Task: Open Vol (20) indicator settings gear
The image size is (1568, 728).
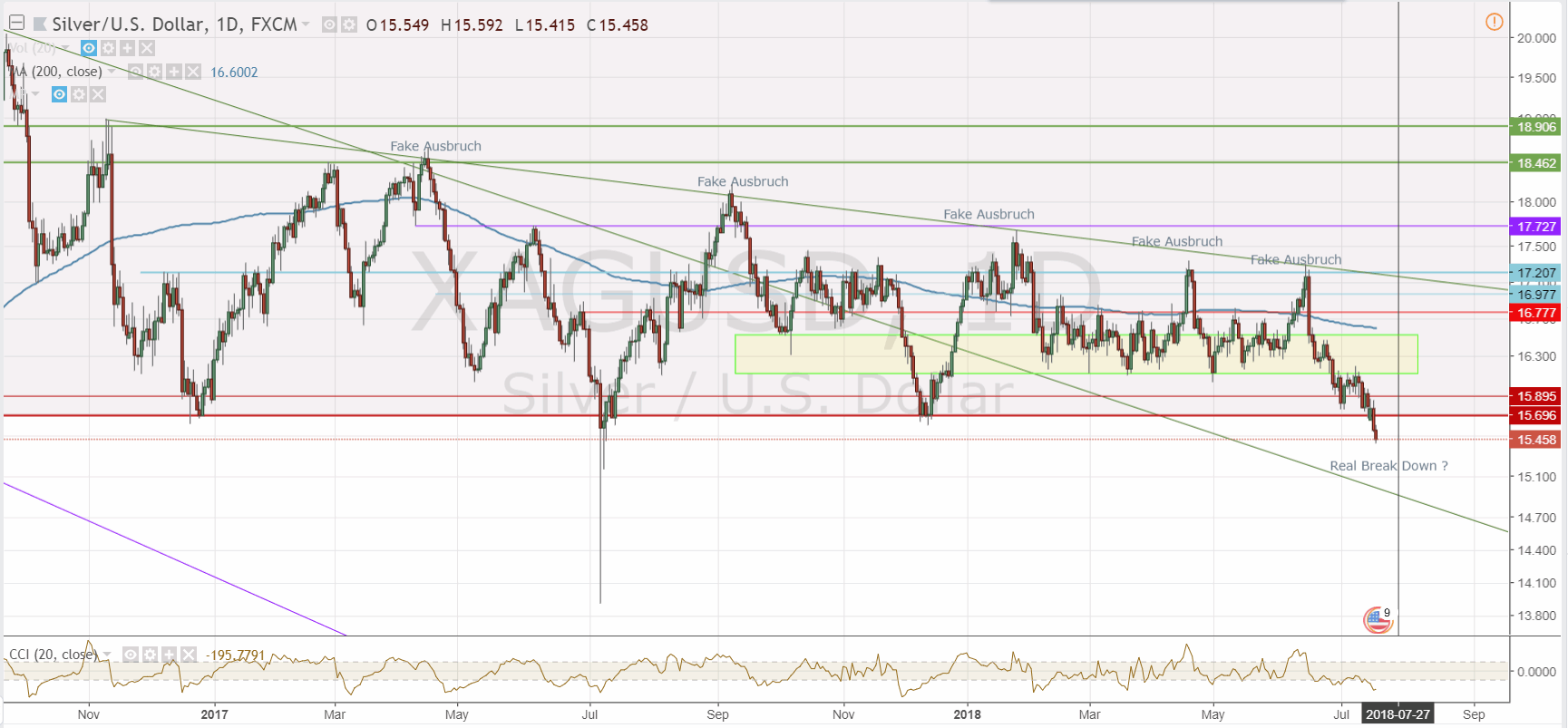Action: pyautogui.click(x=108, y=48)
